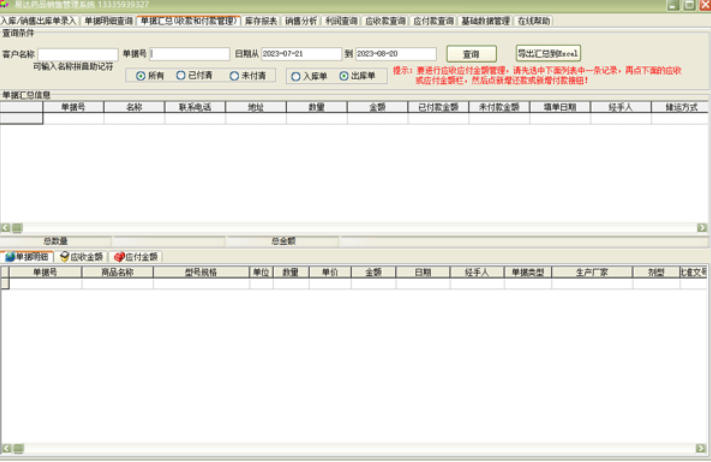711x462 pixels.
Task: Open the 入库/销售出库单录入 tab
Action: click(39, 21)
